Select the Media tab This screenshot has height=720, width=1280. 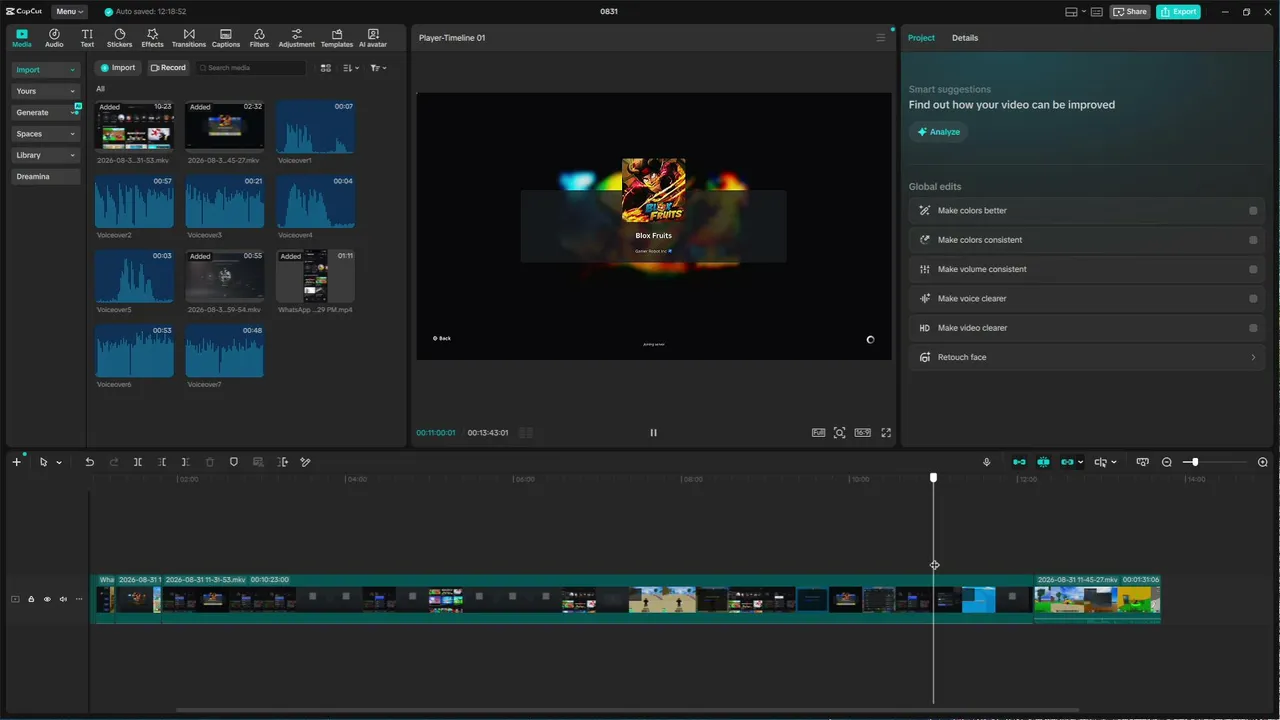22,38
